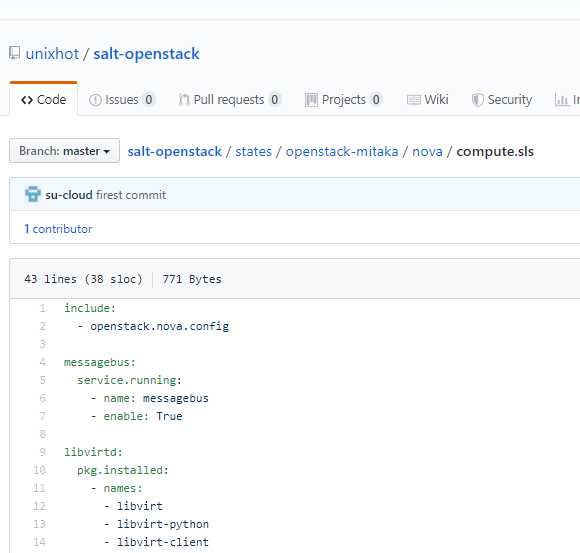Viewport: 580px width, 553px height.
Task: Click the 'include:' code text
Action: [90, 308]
